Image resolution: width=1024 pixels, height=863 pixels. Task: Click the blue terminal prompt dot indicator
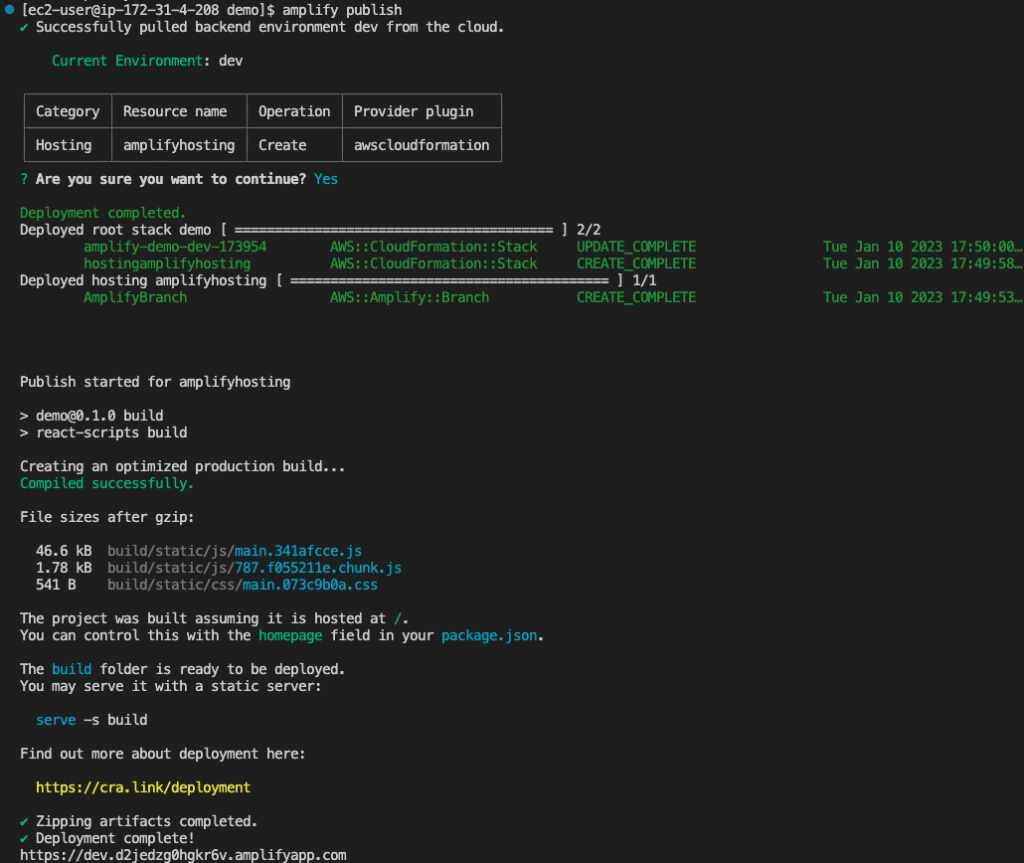pos(9,9)
